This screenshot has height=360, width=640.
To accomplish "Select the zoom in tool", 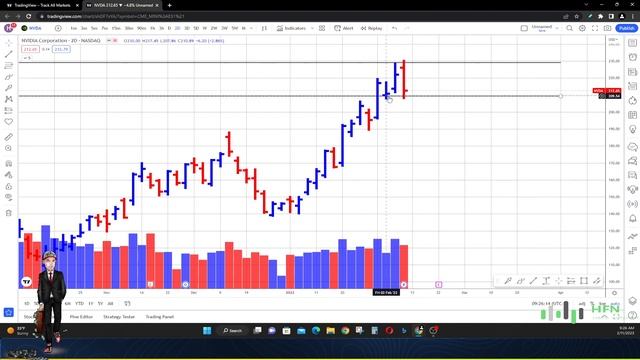I will point(9,149).
